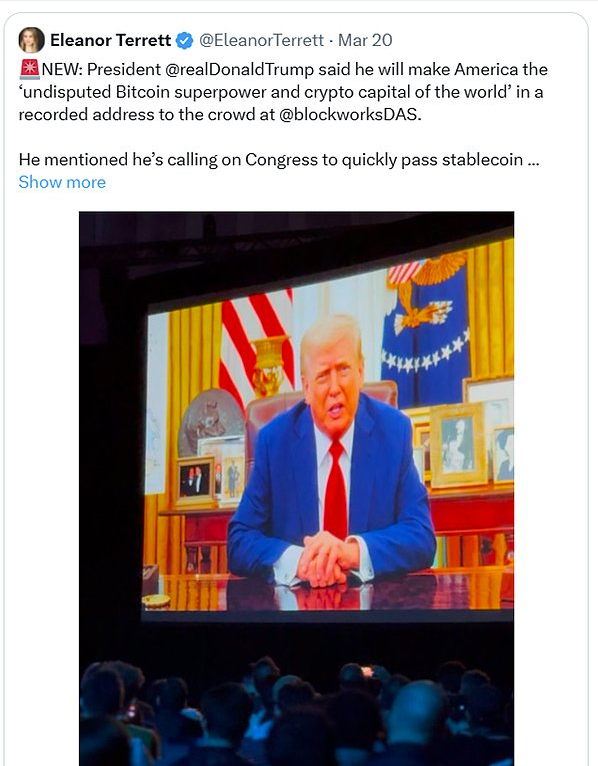This screenshot has height=766, width=598.
Task: Click the trailing ellipsis after stablecoin
Action: pyautogui.click(x=534, y=160)
